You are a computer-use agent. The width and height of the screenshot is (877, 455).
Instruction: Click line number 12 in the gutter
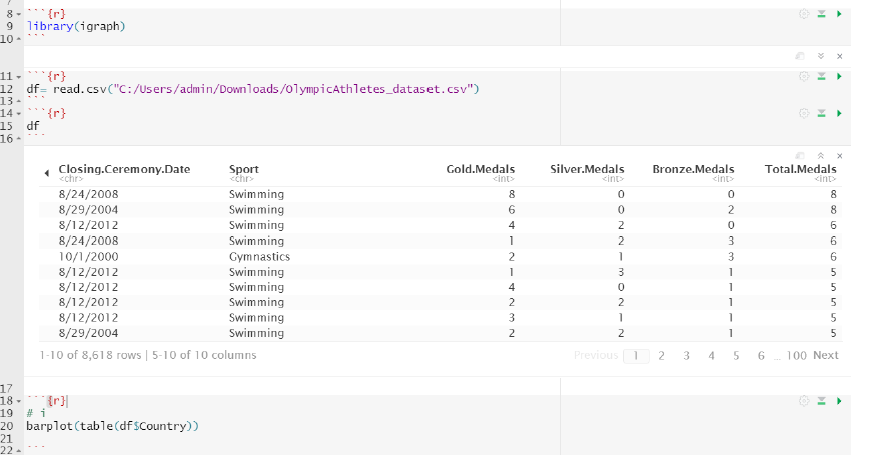(7, 89)
